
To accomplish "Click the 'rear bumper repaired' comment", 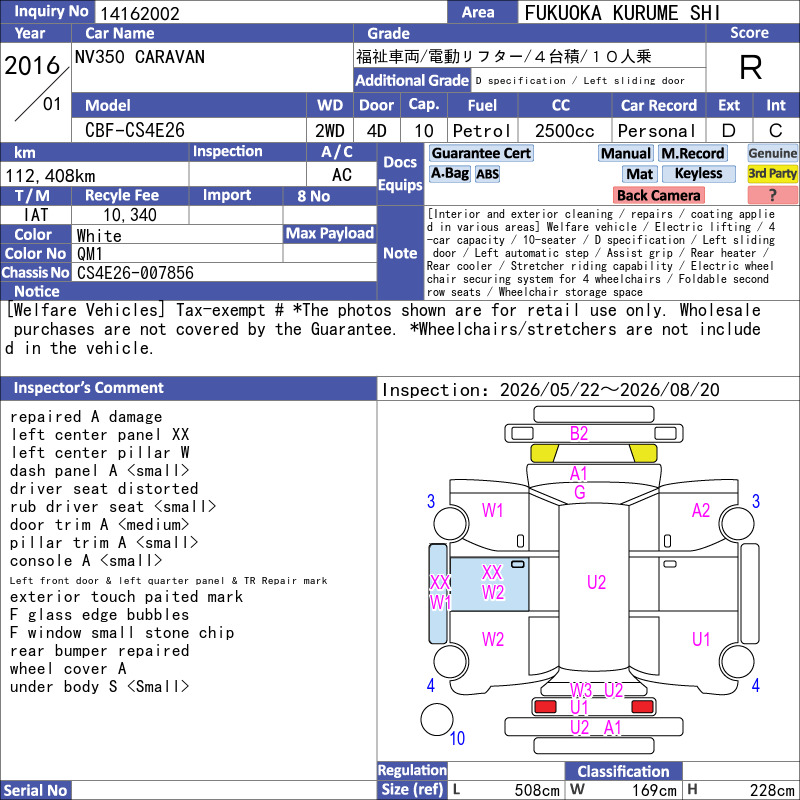I will pyautogui.click(x=99, y=651).
